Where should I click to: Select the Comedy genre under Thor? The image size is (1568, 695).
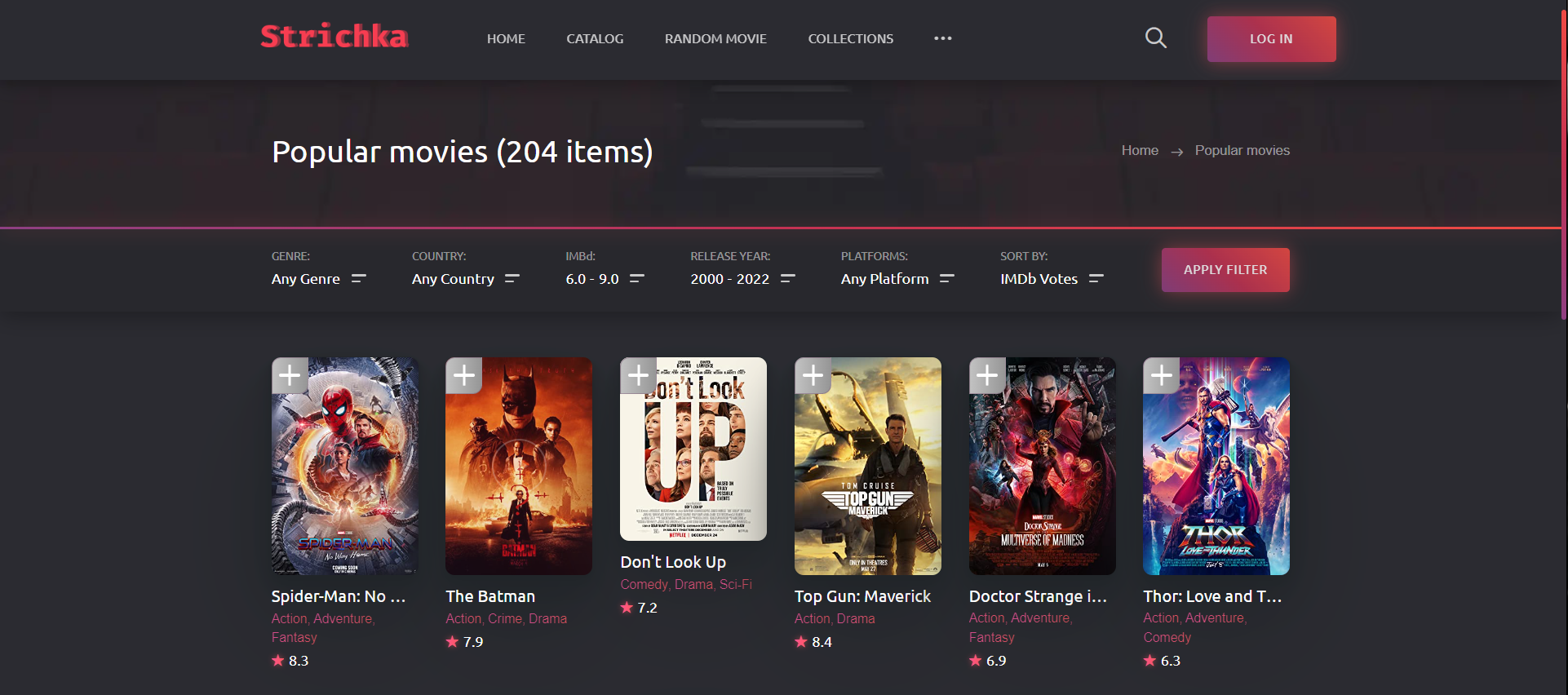point(1167,638)
